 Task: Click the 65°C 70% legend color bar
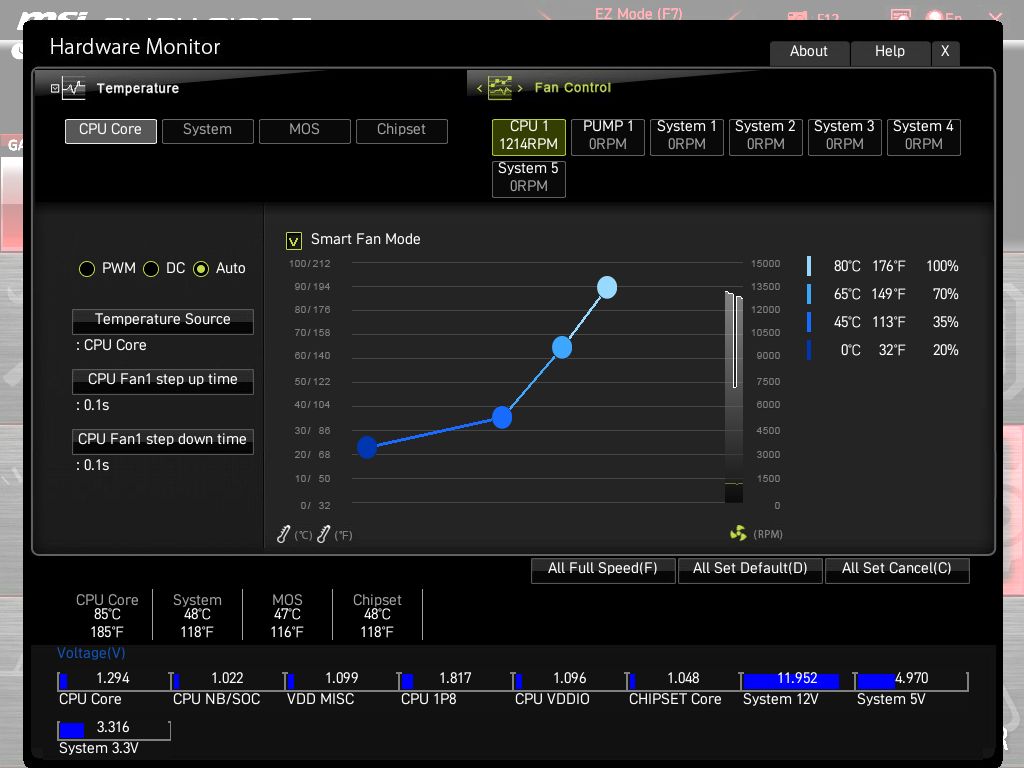809,294
